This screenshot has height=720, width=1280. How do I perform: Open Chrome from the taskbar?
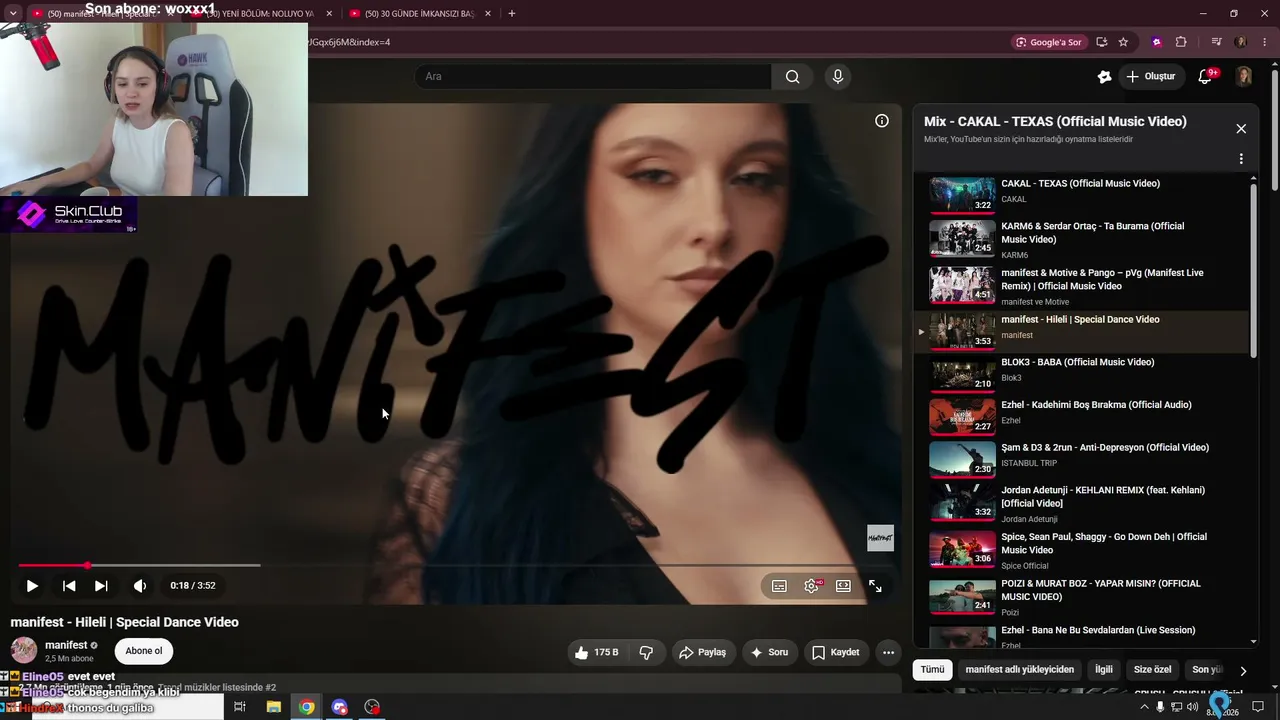pyautogui.click(x=306, y=707)
